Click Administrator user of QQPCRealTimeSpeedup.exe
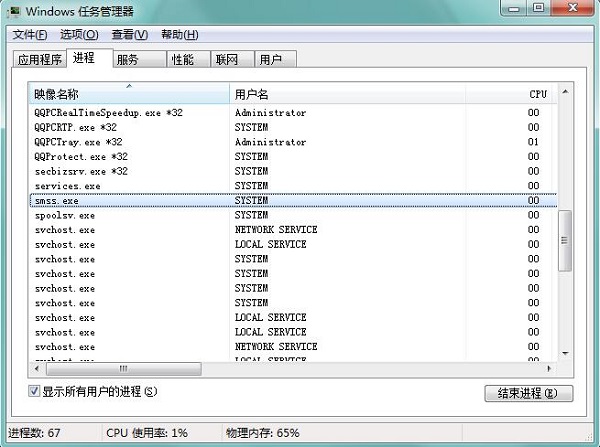 tap(270, 113)
